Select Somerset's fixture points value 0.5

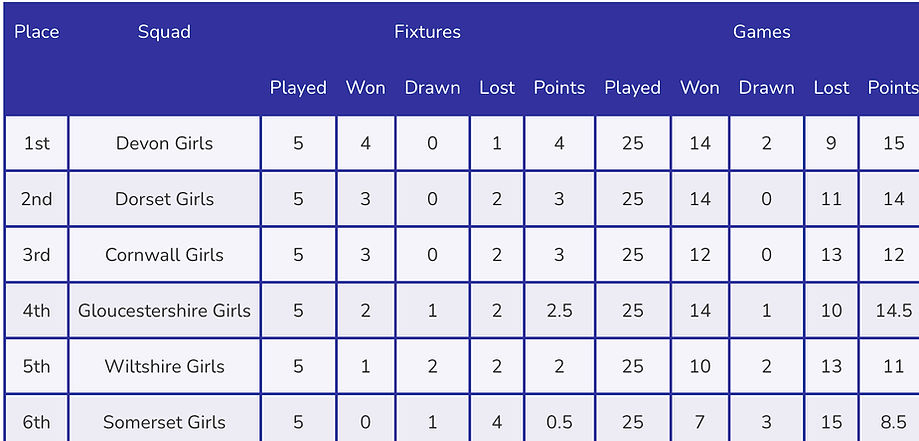pos(559,422)
